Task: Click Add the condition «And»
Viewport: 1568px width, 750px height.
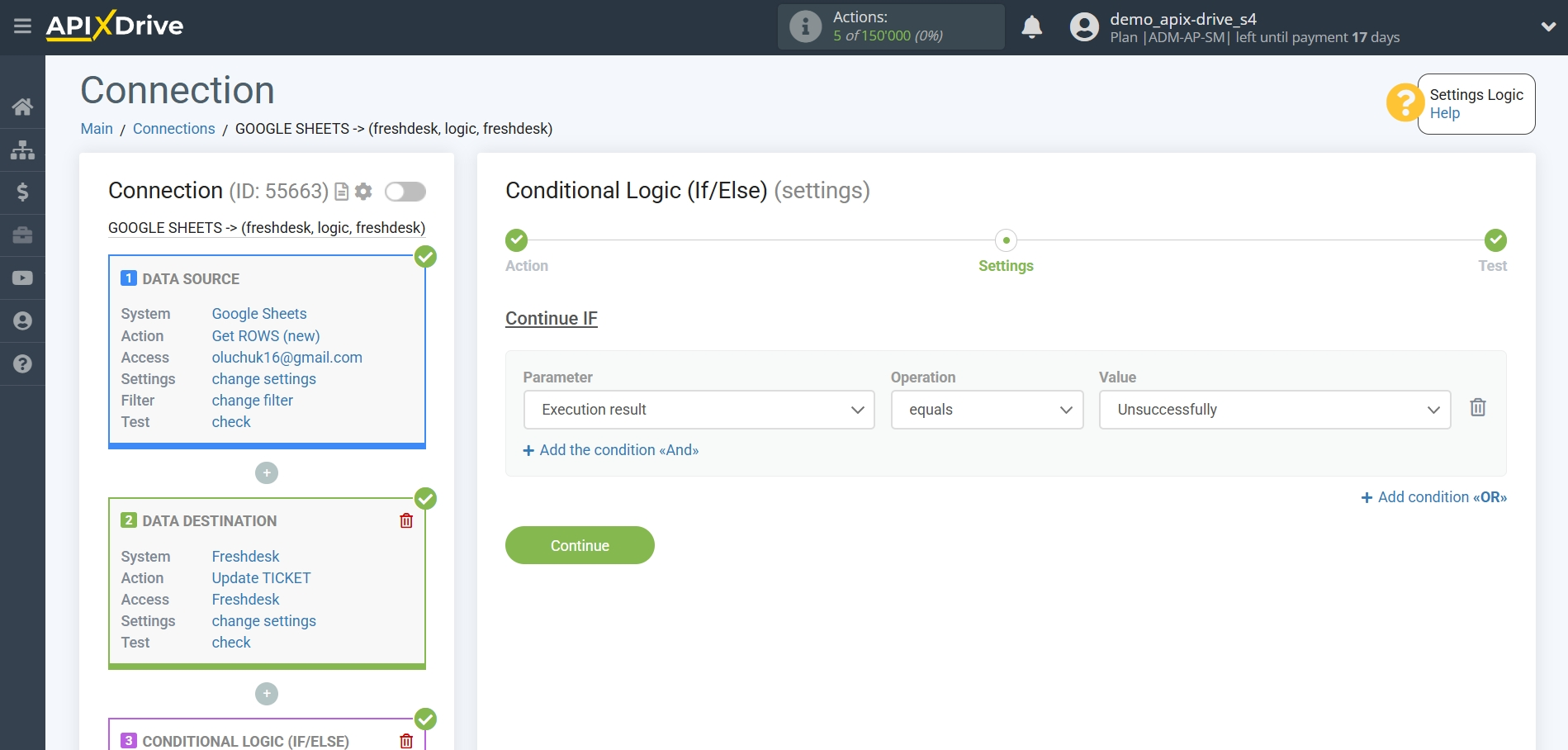Action: pyautogui.click(x=611, y=450)
